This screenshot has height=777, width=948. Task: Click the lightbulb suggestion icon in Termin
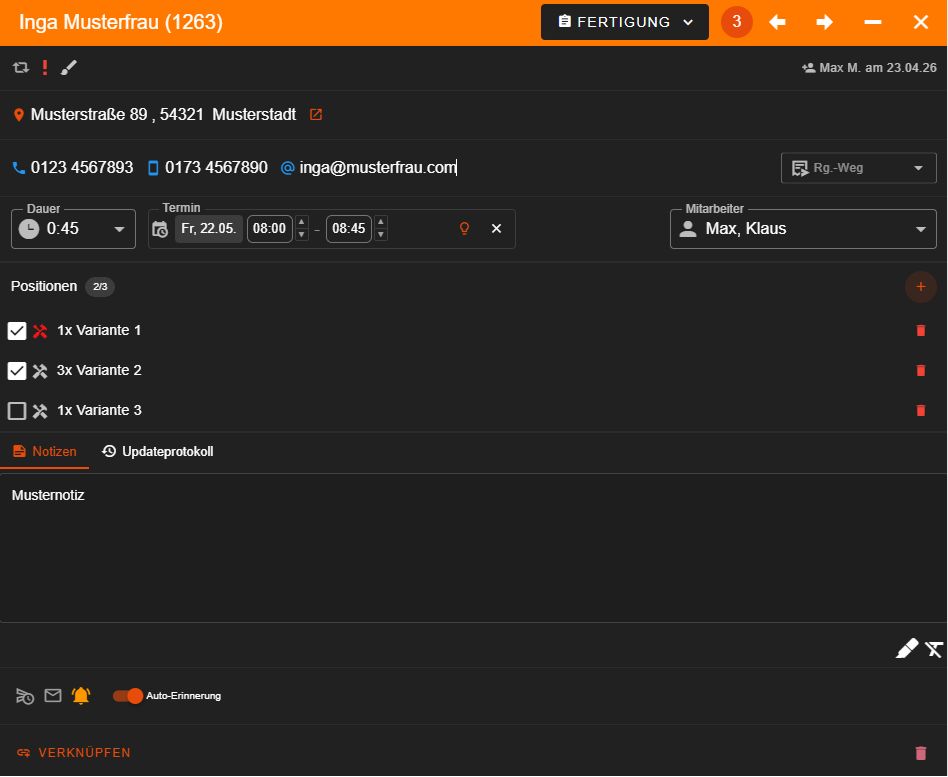[x=464, y=229]
